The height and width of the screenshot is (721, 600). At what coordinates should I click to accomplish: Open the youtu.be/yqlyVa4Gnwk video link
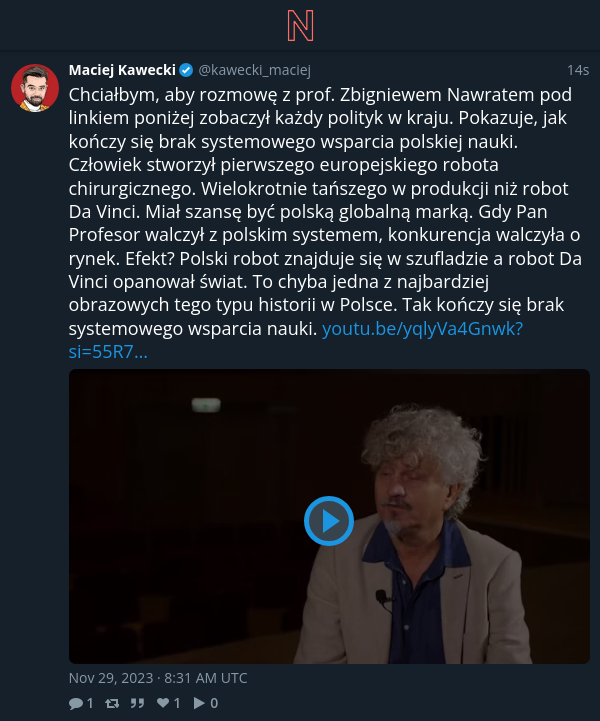click(x=296, y=340)
